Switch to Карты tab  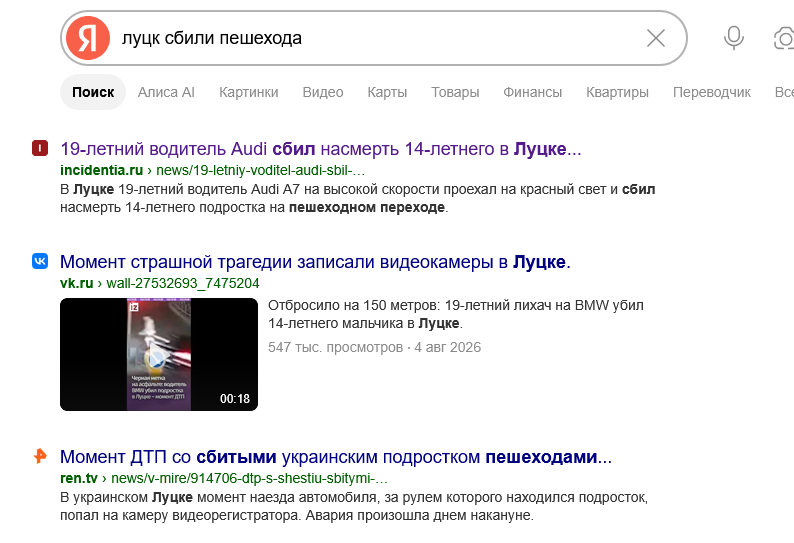click(x=387, y=92)
